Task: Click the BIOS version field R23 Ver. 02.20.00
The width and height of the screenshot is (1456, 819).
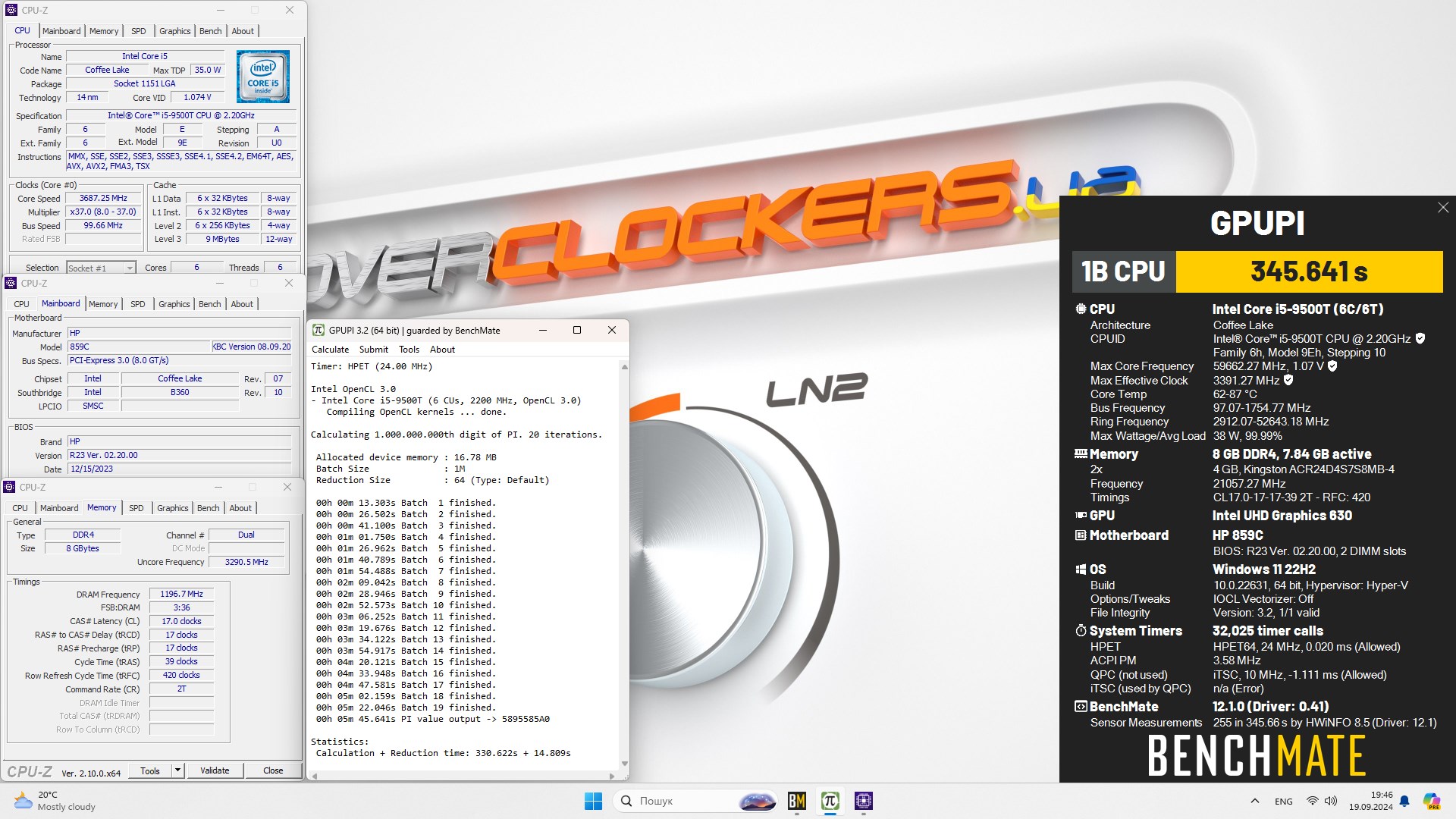Action: click(x=179, y=455)
